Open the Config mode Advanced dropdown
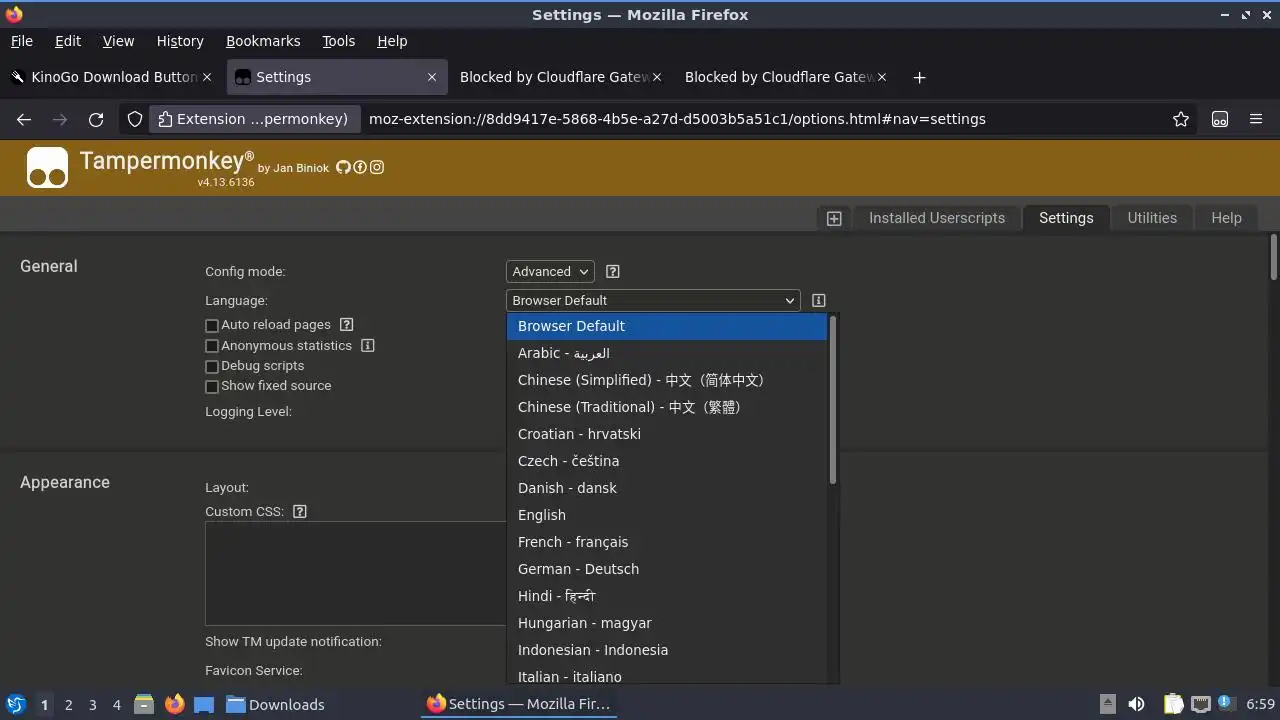The width and height of the screenshot is (1280, 720). (x=550, y=272)
